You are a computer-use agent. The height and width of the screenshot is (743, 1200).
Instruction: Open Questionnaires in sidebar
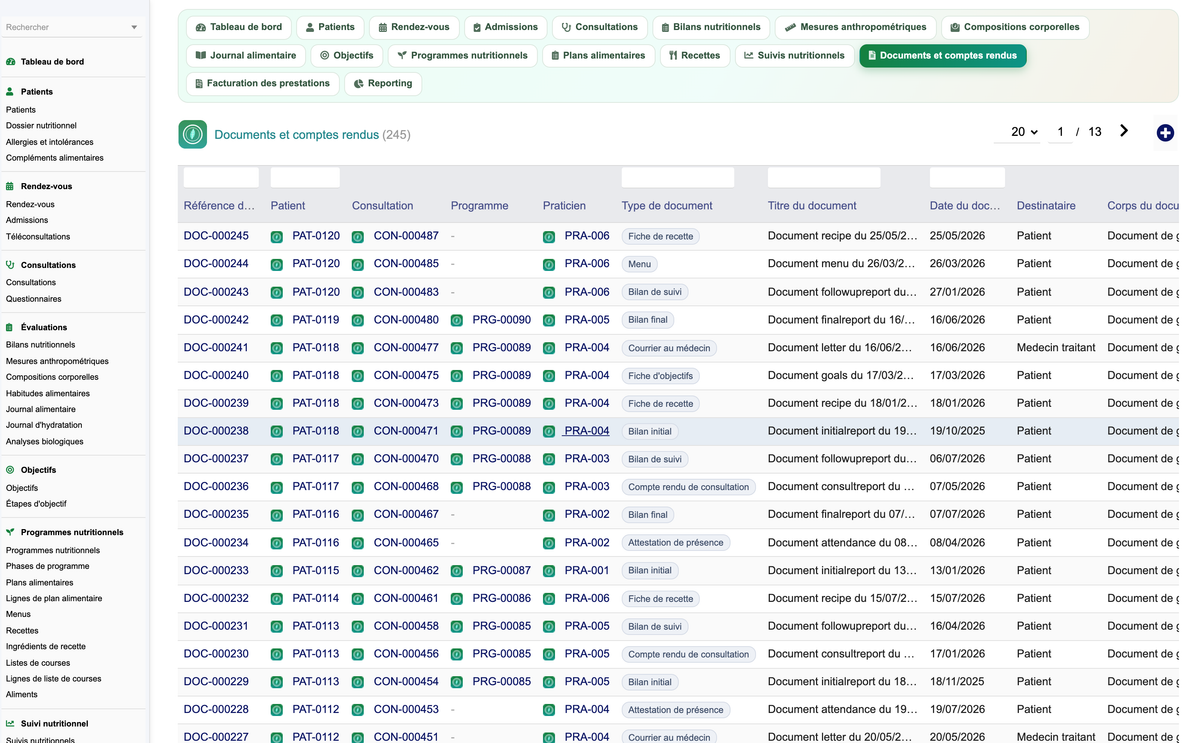tap(34, 299)
